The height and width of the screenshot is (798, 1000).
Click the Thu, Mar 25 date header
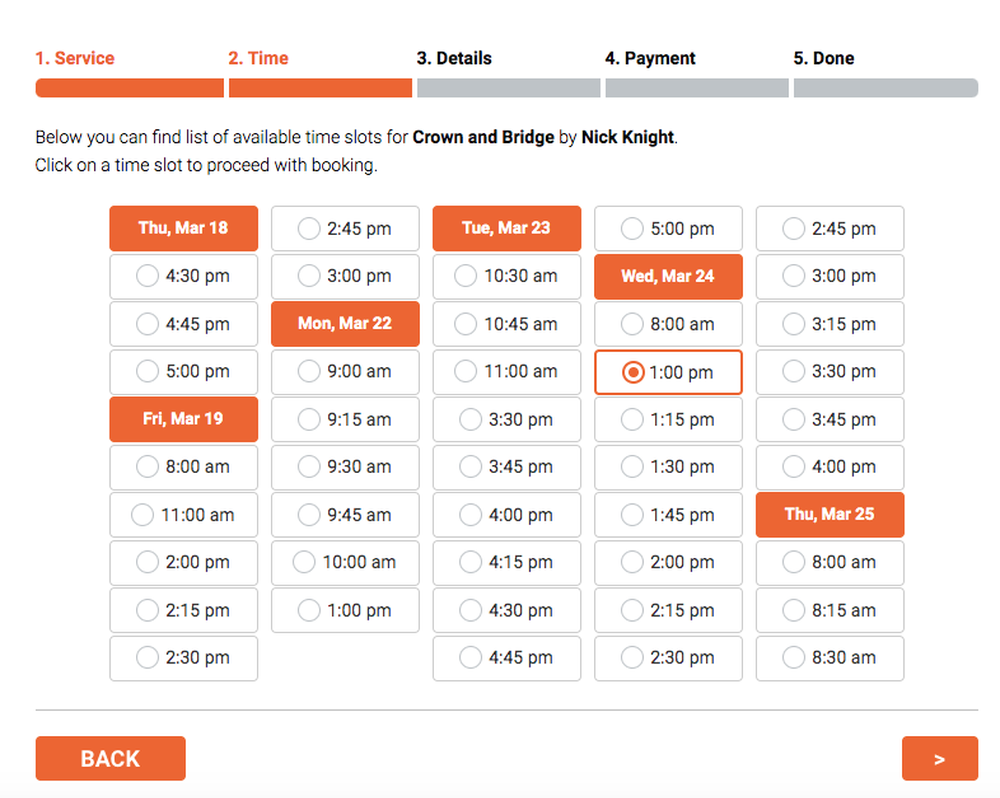830,514
